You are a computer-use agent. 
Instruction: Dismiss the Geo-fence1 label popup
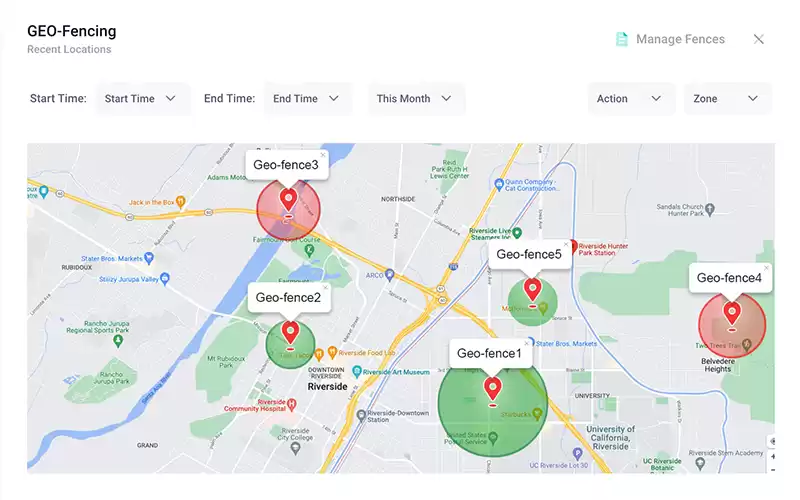(527, 343)
